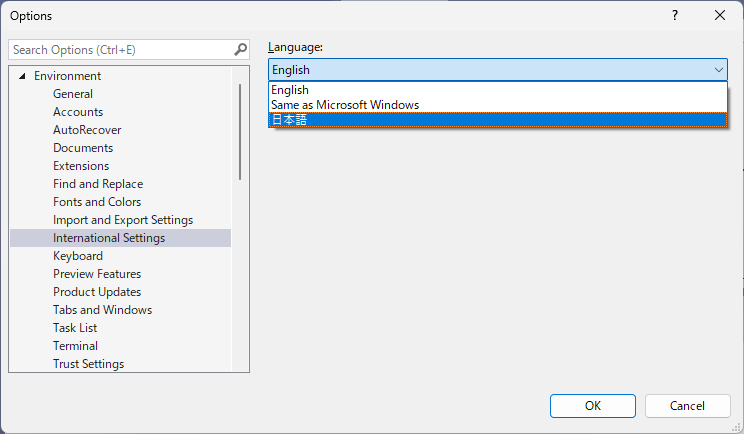This screenshot has height=434, width=744.
Task: Select Preview Features in the tree
Action: coord(97,274)
